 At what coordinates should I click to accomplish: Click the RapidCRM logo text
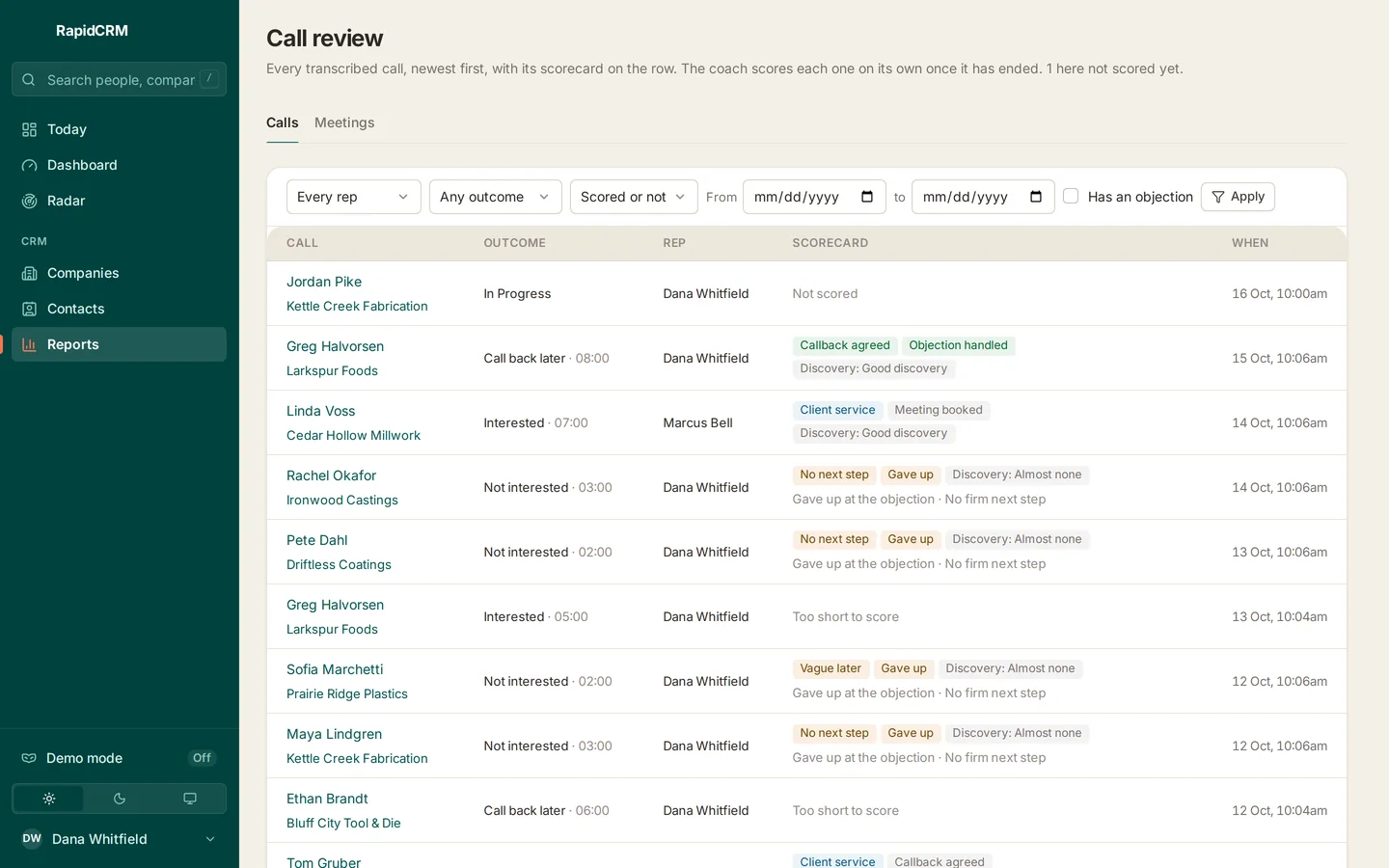tap(92, 31)
